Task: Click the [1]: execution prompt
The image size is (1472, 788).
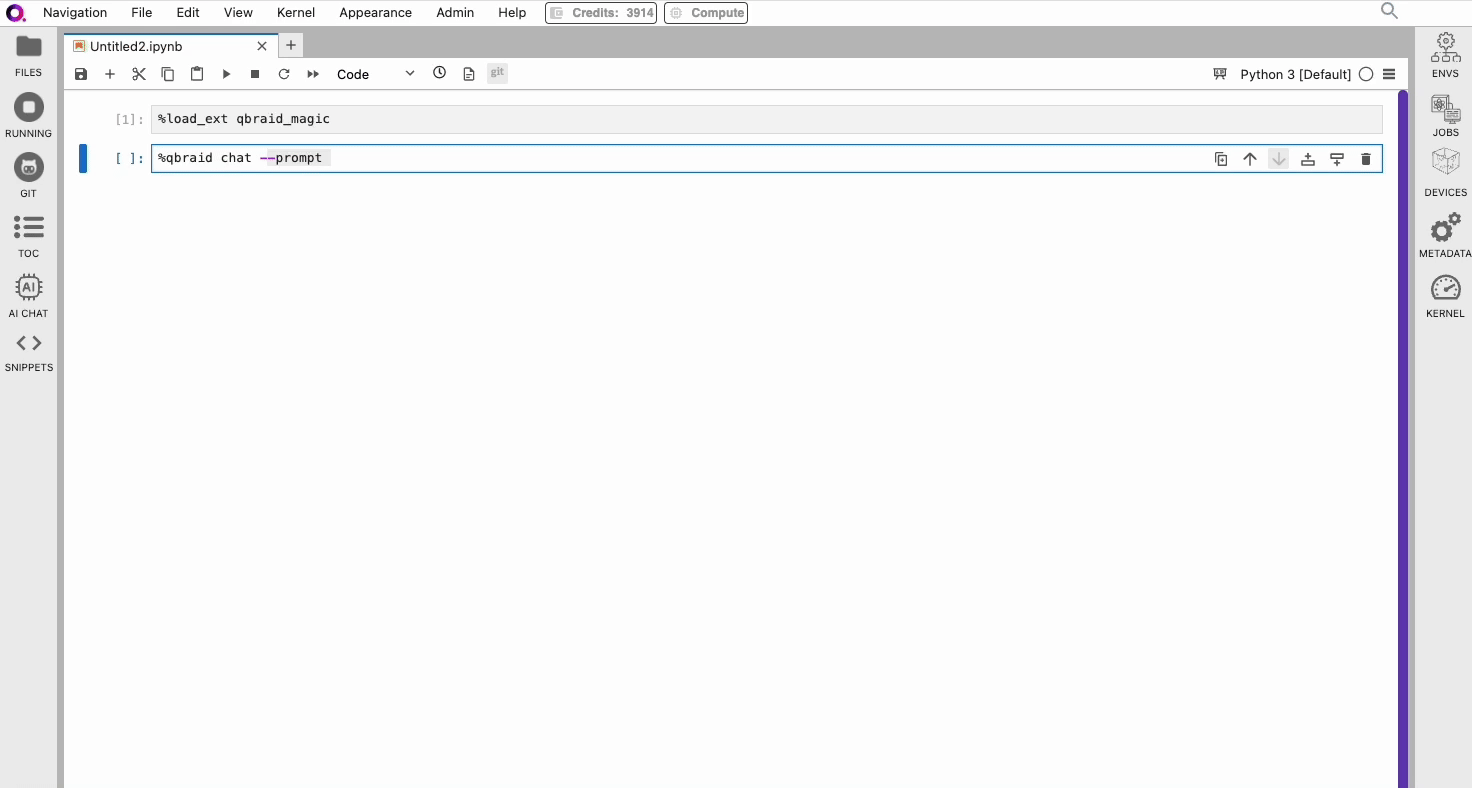Action: click(129, 119)
